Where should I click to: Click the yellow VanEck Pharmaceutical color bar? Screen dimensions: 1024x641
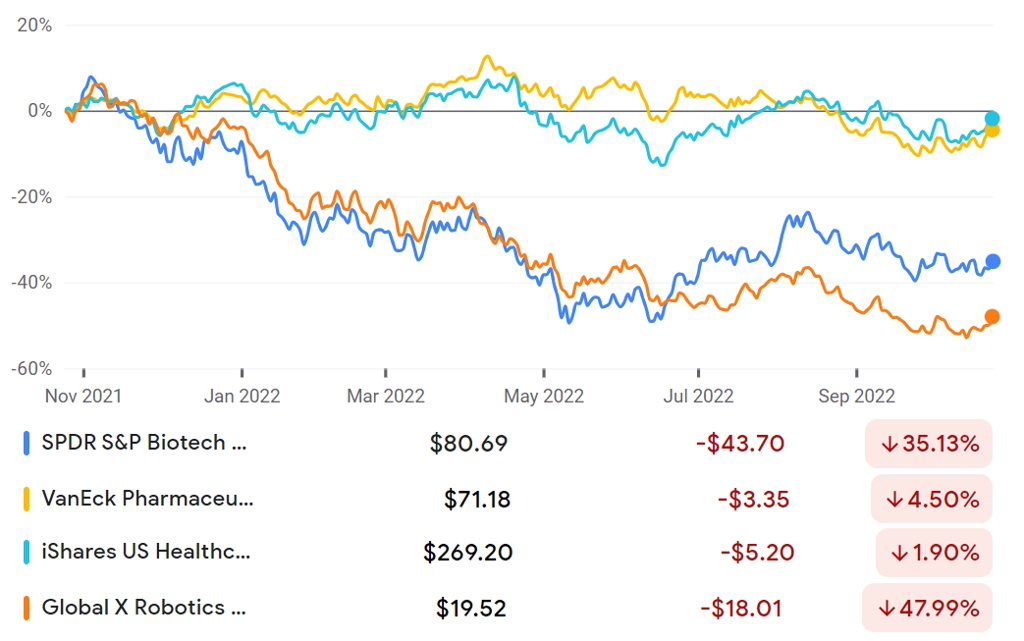[26, 499]
